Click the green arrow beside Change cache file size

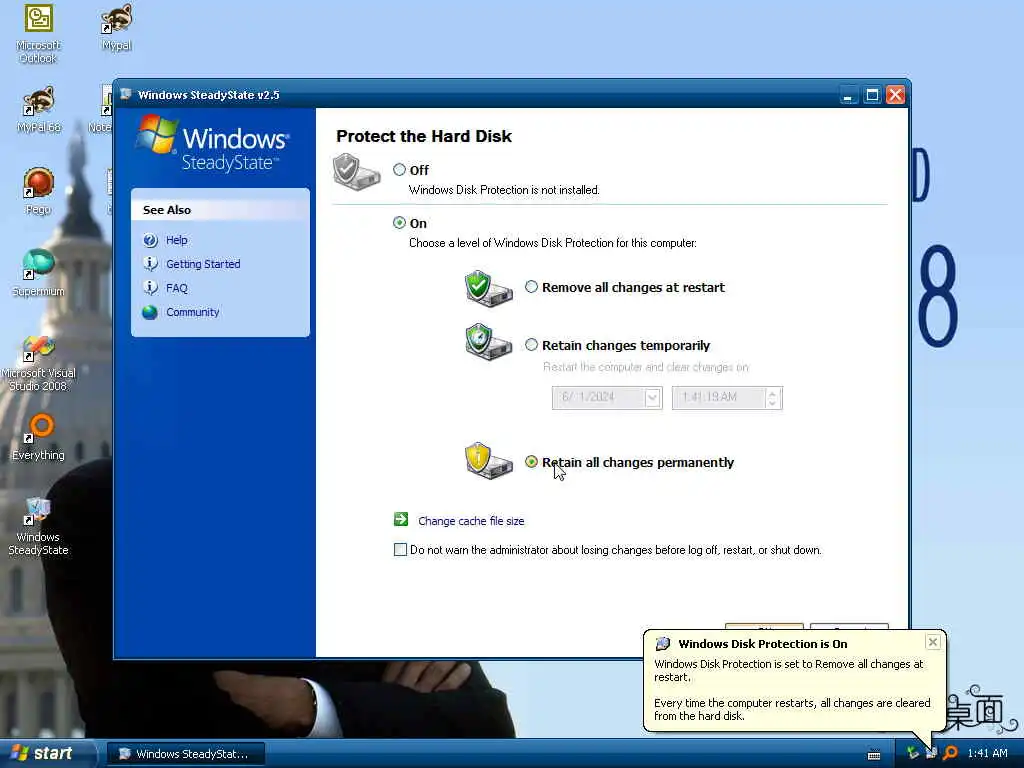tap(401, 519)
